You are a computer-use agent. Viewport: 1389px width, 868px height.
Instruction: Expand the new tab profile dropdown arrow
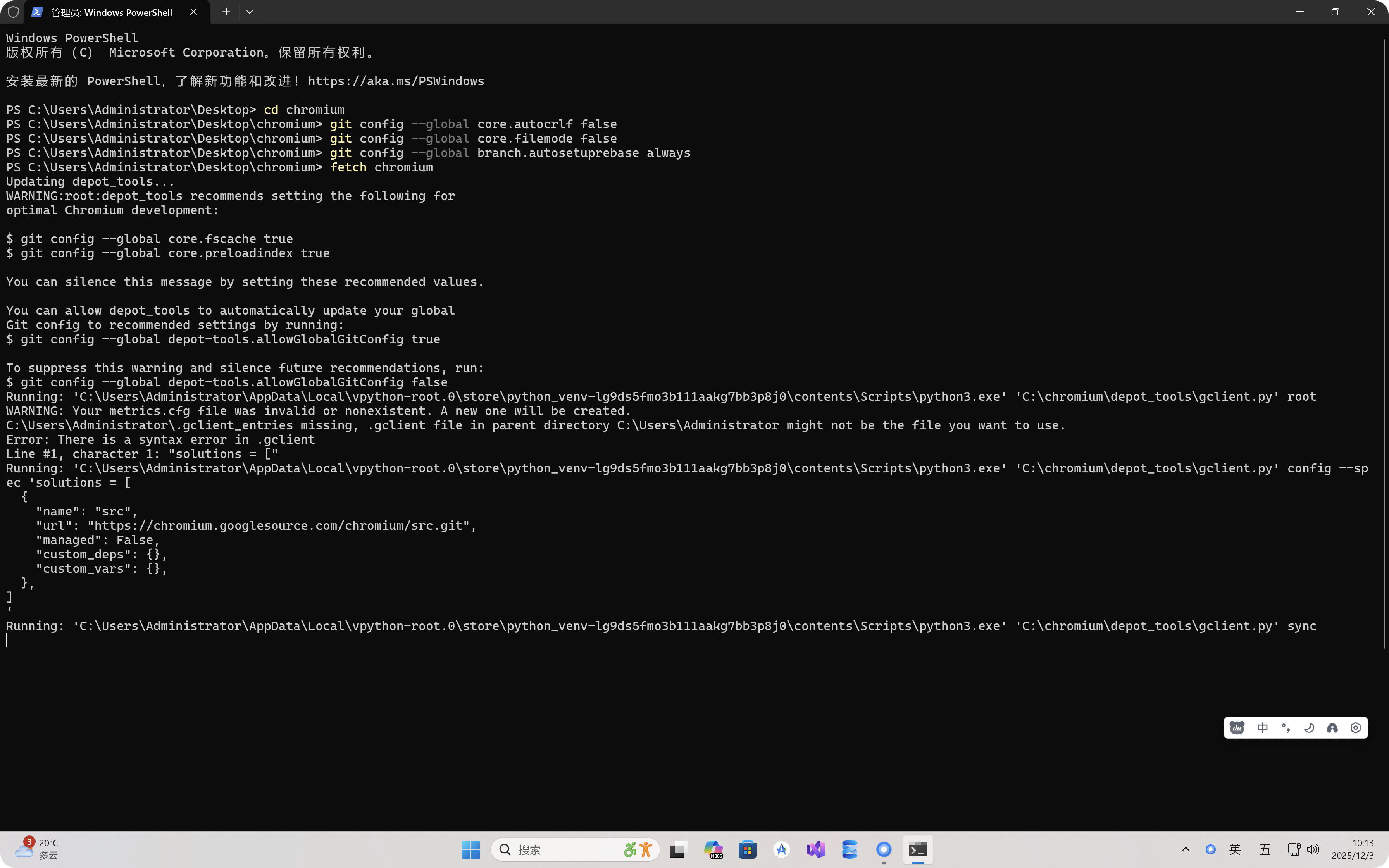point(250,12)
